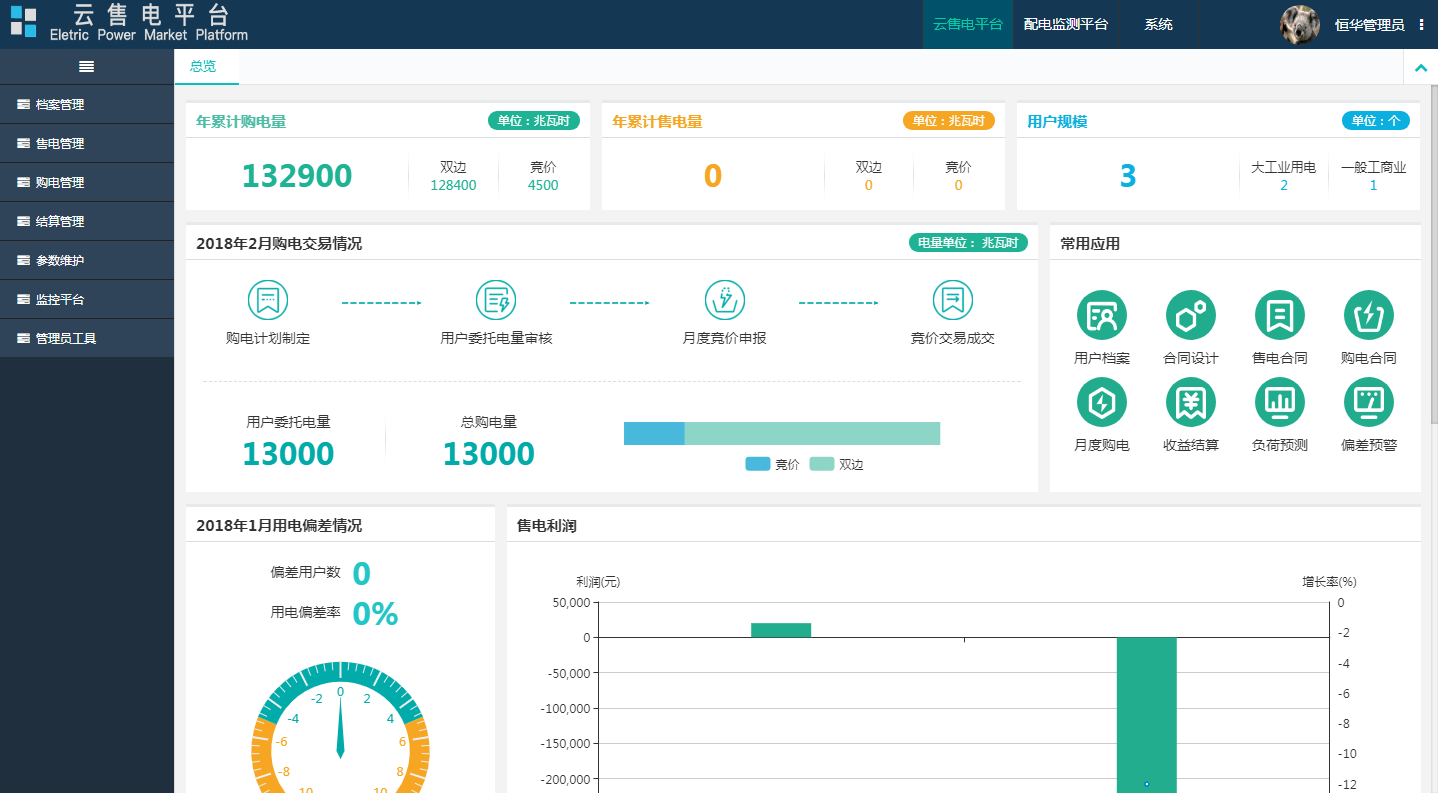Collapse the tab bar using the chevron
The image size is (1438, 793).
tap(1420, 68)
